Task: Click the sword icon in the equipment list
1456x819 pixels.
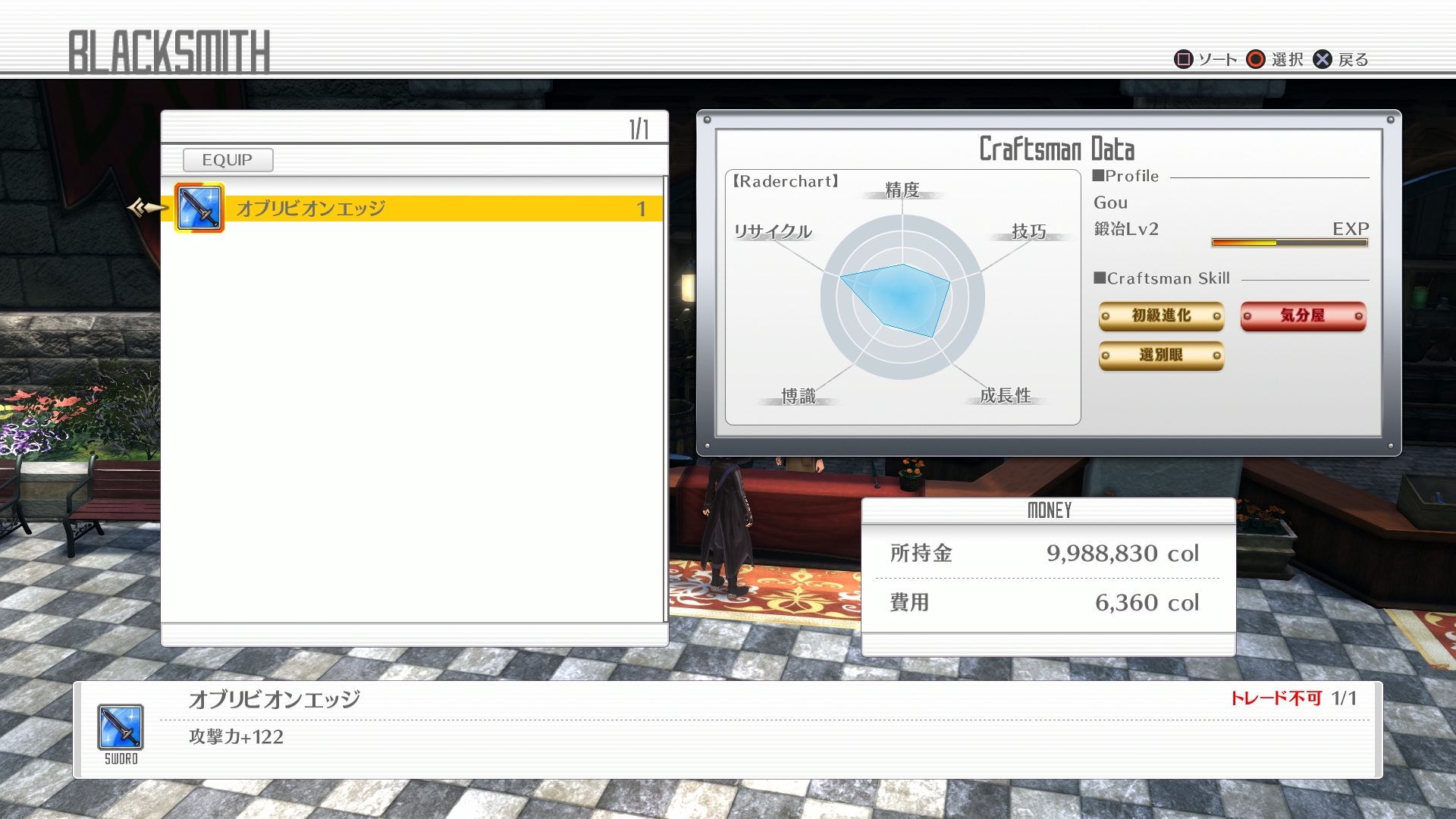Action: click(199, 208)
